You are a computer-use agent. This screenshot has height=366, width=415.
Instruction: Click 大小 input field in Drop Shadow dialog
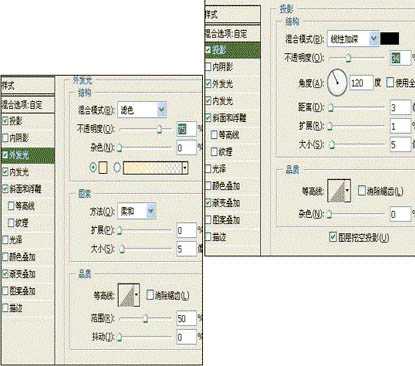click(x=399, y=145)
